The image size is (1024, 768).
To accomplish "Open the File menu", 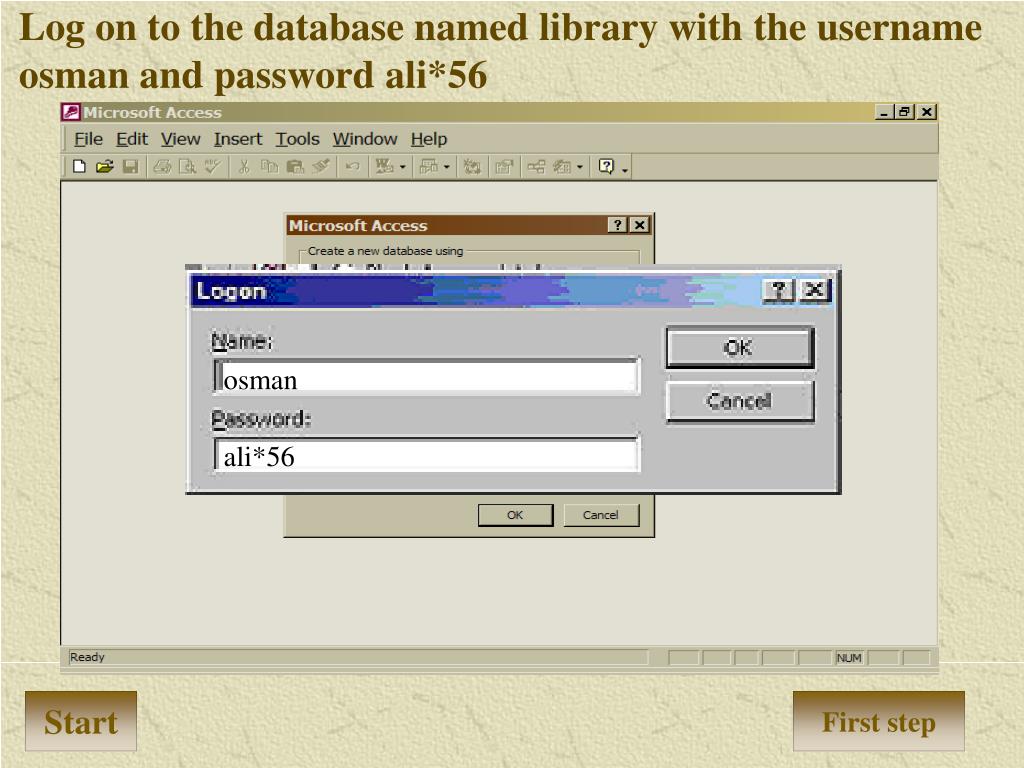I will tap(88, 139).
